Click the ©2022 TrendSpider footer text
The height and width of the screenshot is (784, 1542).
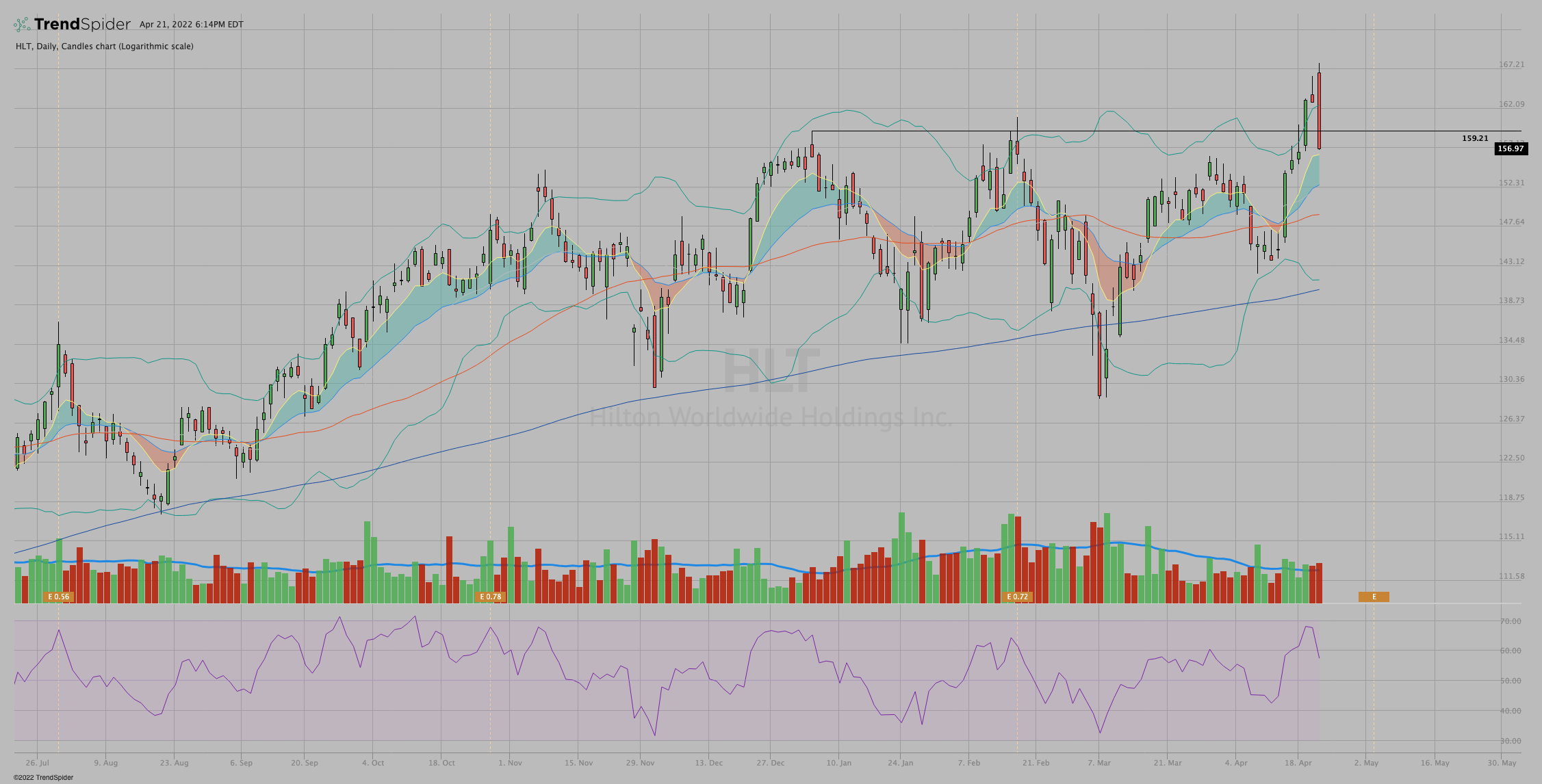coord(43,777)
